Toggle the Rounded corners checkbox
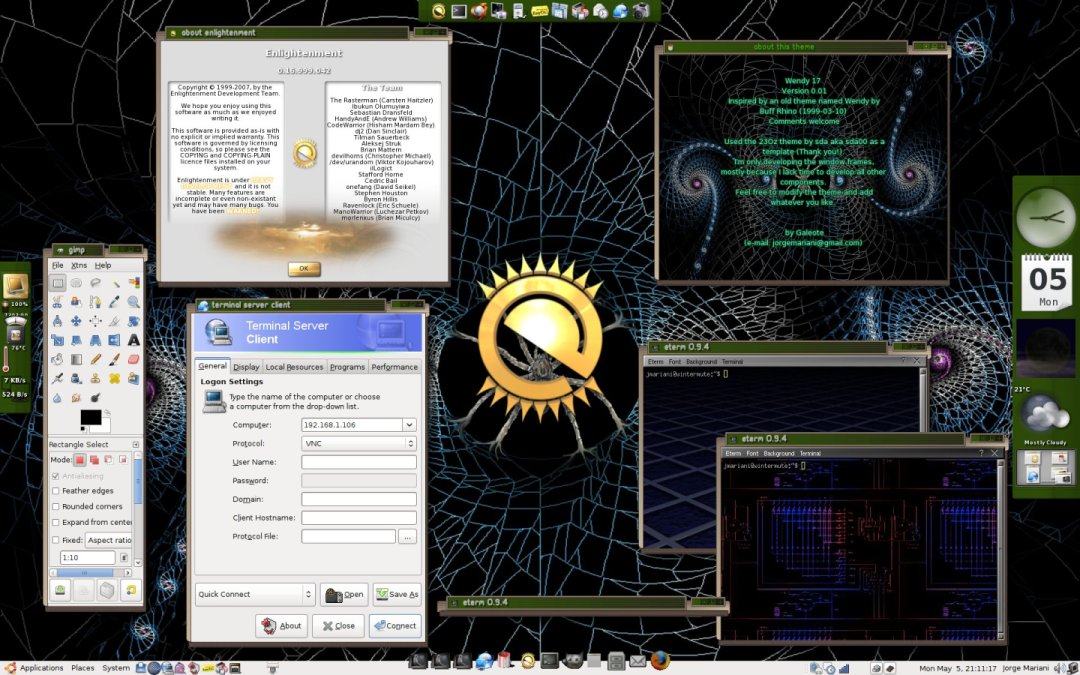 (56, 507)
